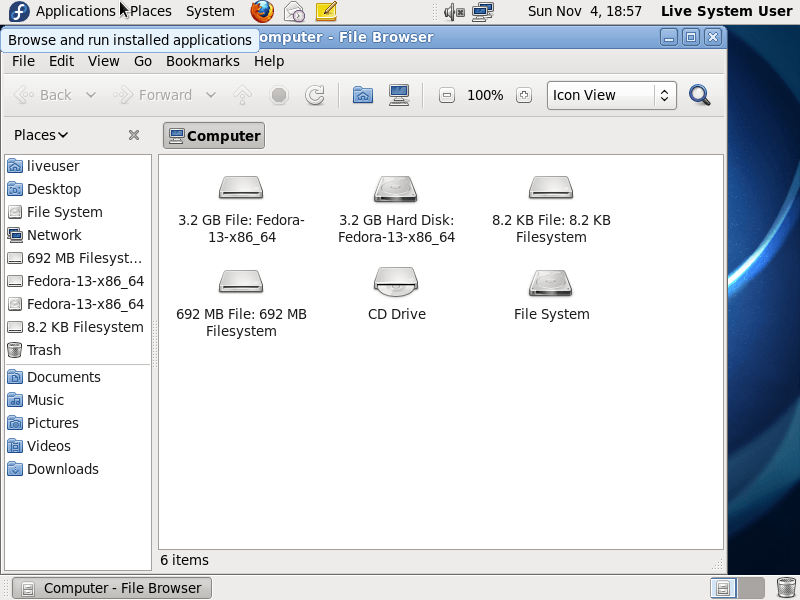Open the Evolution mail launcher icon
This screenshot has width=800, height=600.
coord(294,11)
